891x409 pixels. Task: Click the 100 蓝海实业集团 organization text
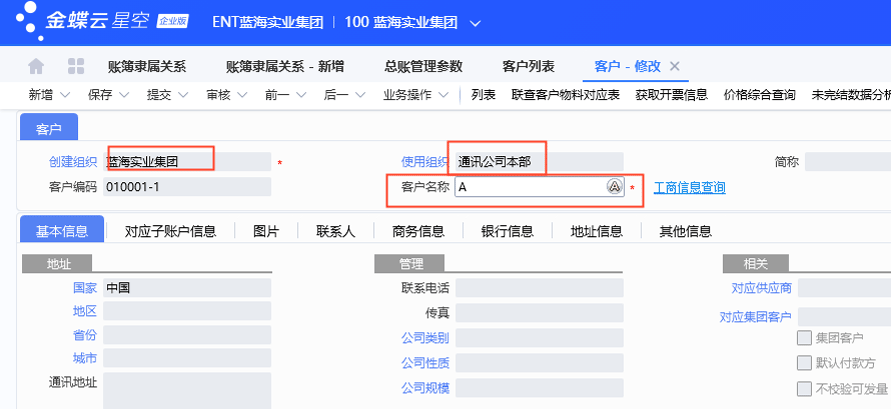401,23
